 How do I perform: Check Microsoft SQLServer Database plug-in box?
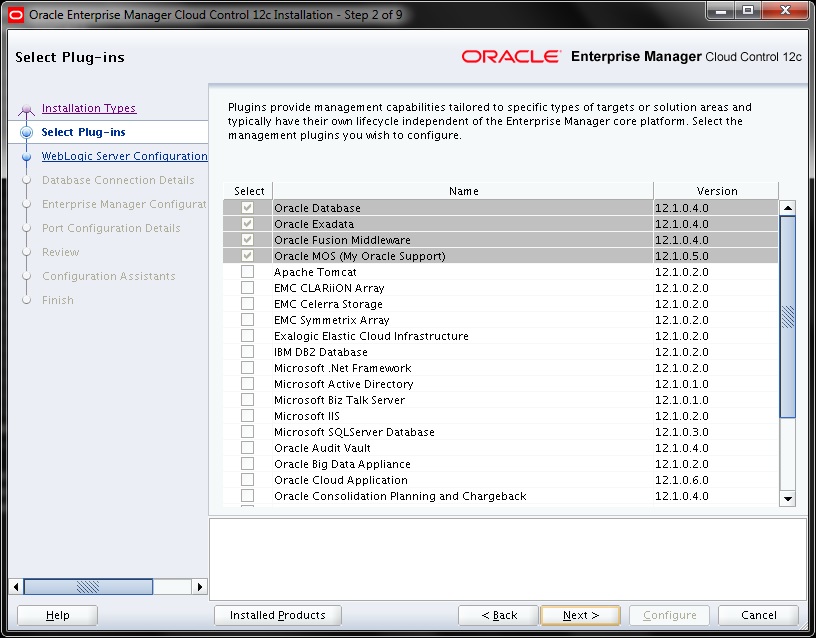tap(248, 432)
